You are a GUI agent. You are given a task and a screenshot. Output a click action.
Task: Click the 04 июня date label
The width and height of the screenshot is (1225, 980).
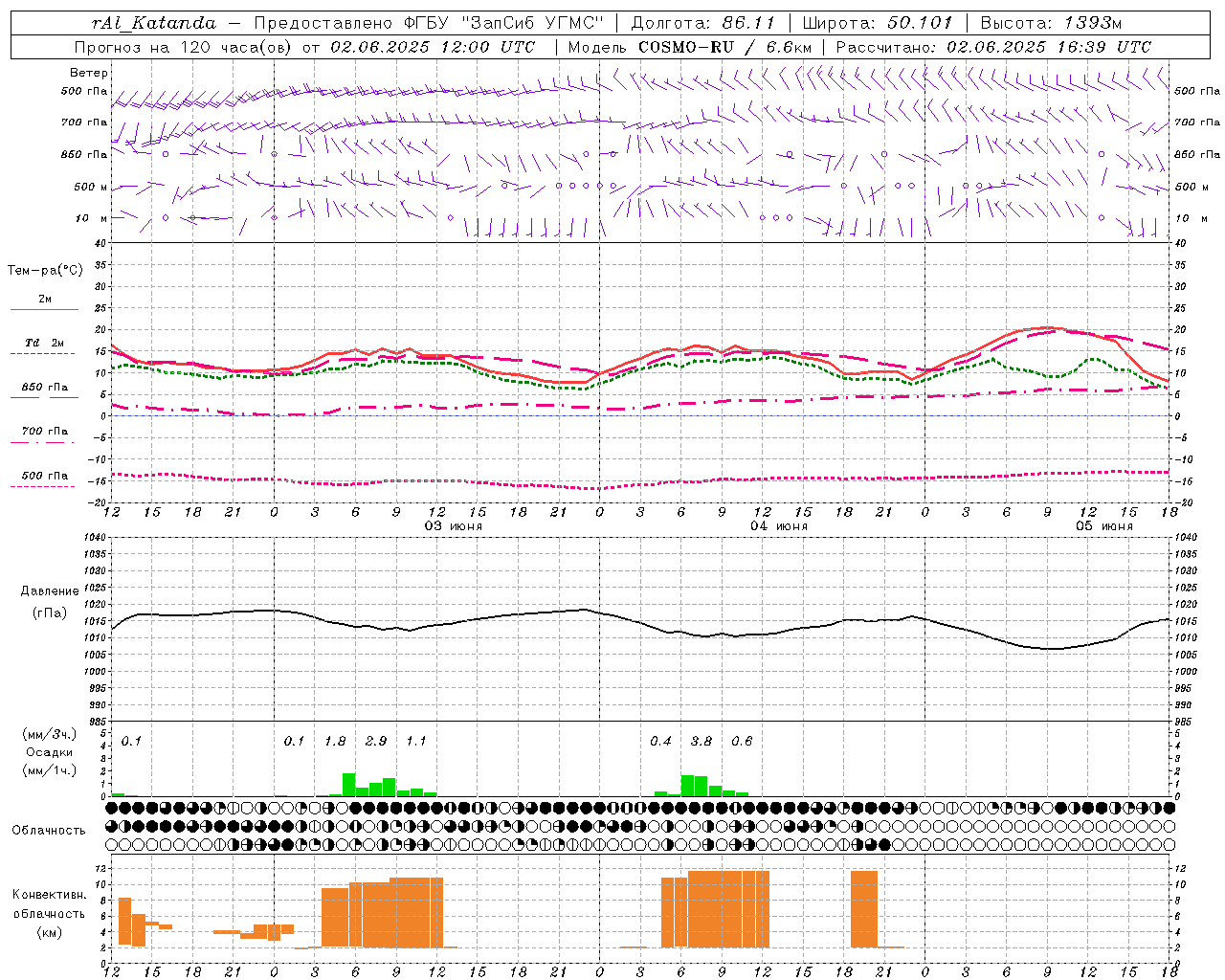point(778,526)
